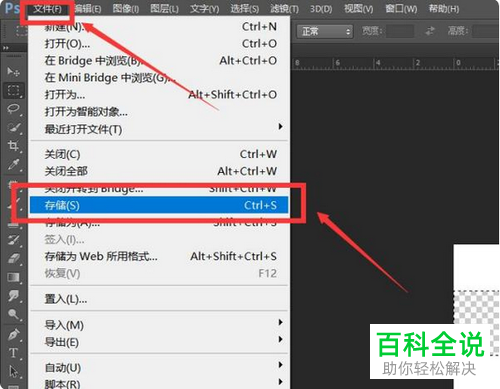Viewport: 500px width, 389px height.
Task: Open the 视图(V) menu
Action: pos(358,9)
